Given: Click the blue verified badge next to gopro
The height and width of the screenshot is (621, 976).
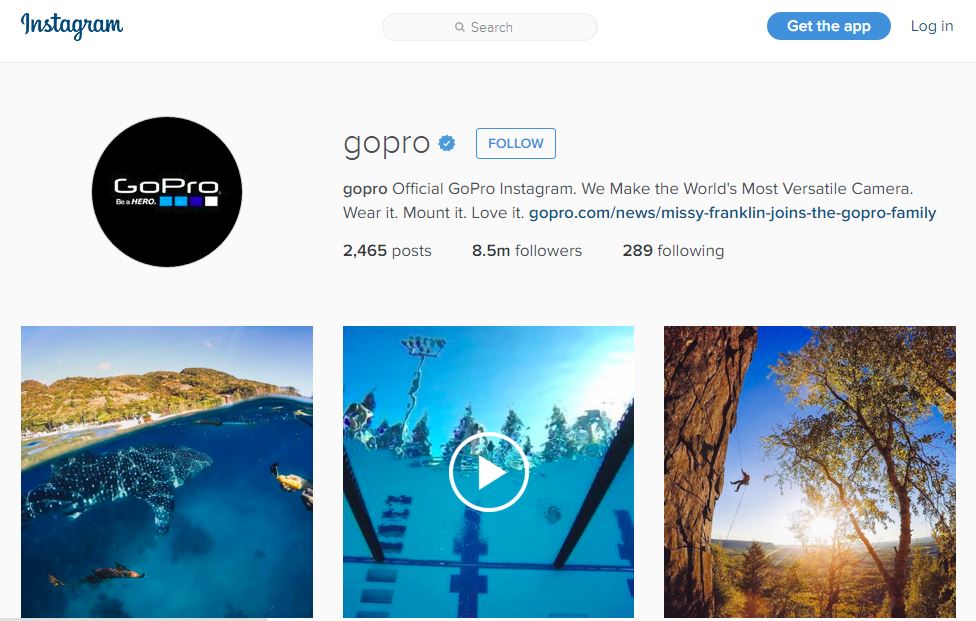Looking at the screenshot, I should coord(447,143).
